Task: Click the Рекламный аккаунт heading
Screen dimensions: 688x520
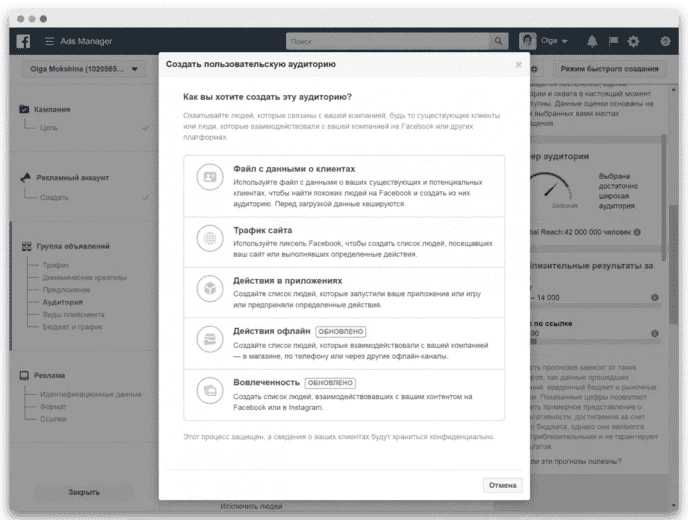Action: pos(72,178)
